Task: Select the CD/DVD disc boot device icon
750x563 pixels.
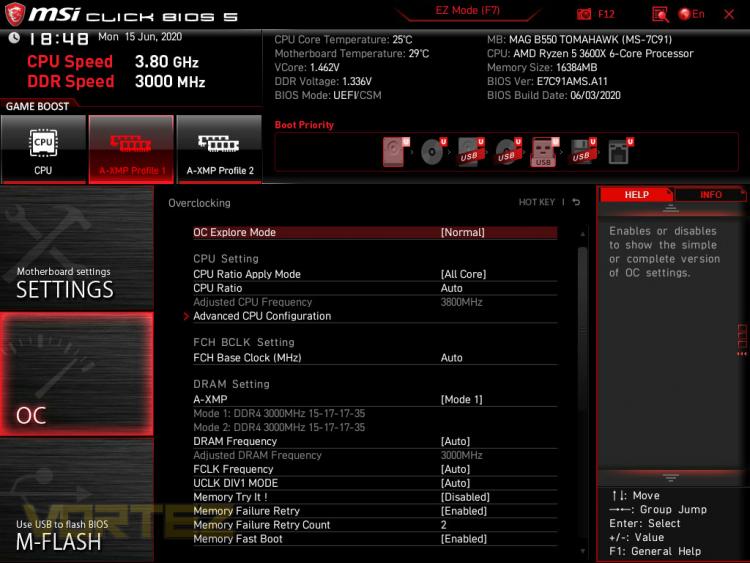Action: (432, 152)
